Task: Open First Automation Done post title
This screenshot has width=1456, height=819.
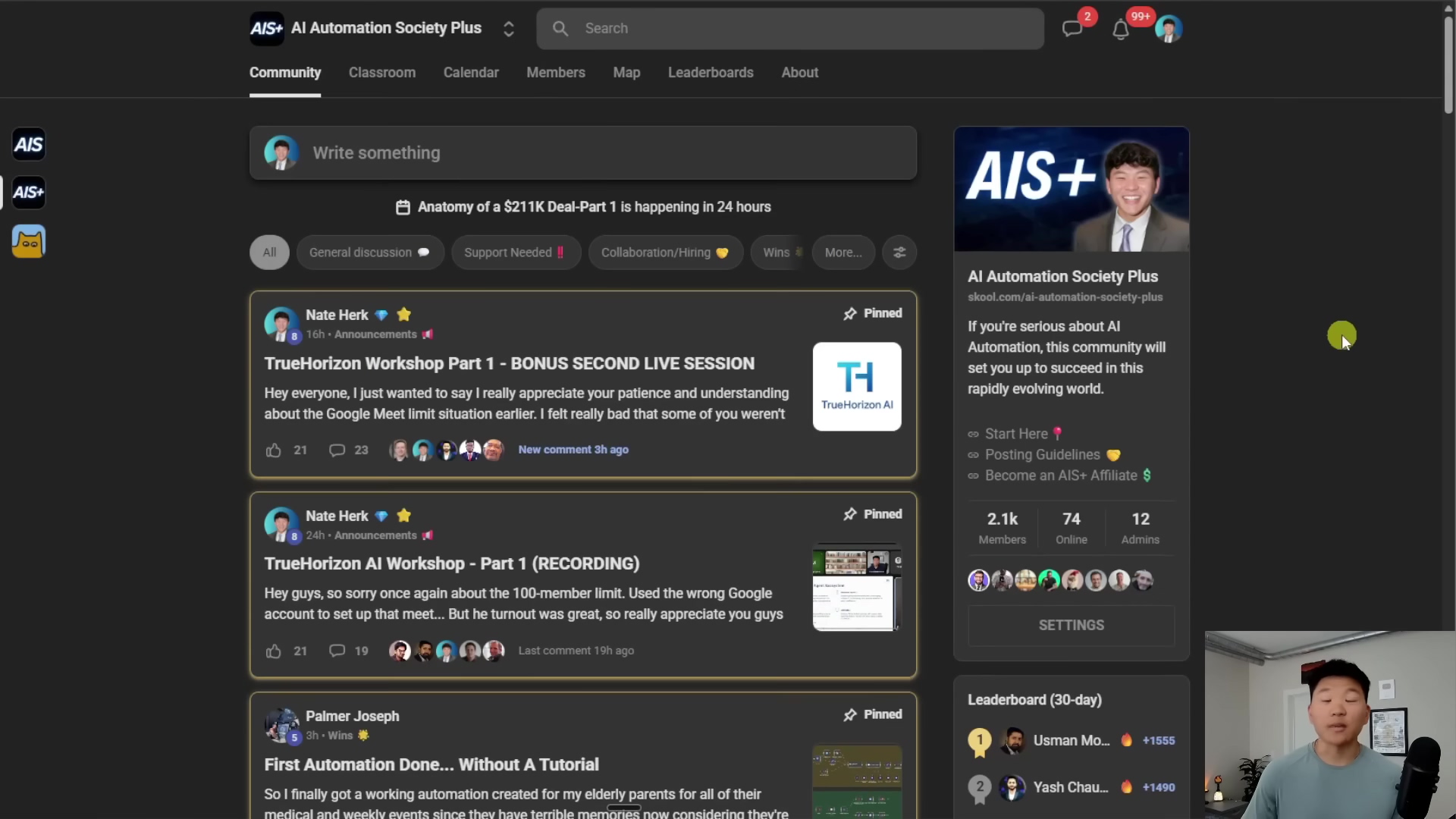Action: 431,765
